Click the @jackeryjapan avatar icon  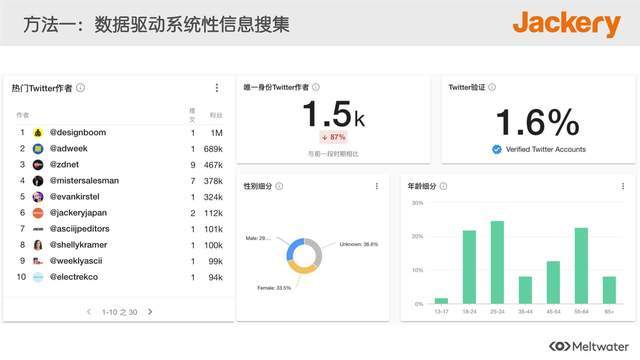pos(38,213)
